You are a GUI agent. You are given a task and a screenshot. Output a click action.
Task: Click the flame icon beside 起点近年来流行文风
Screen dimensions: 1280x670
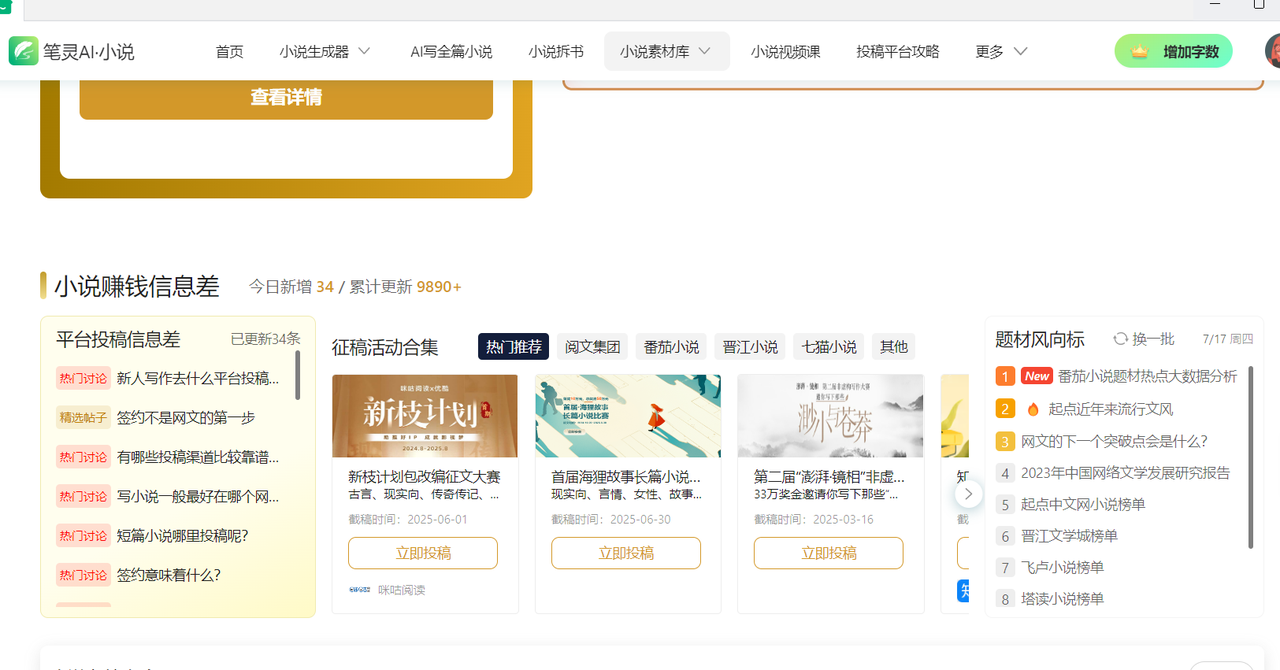(x=1033, y=408)
